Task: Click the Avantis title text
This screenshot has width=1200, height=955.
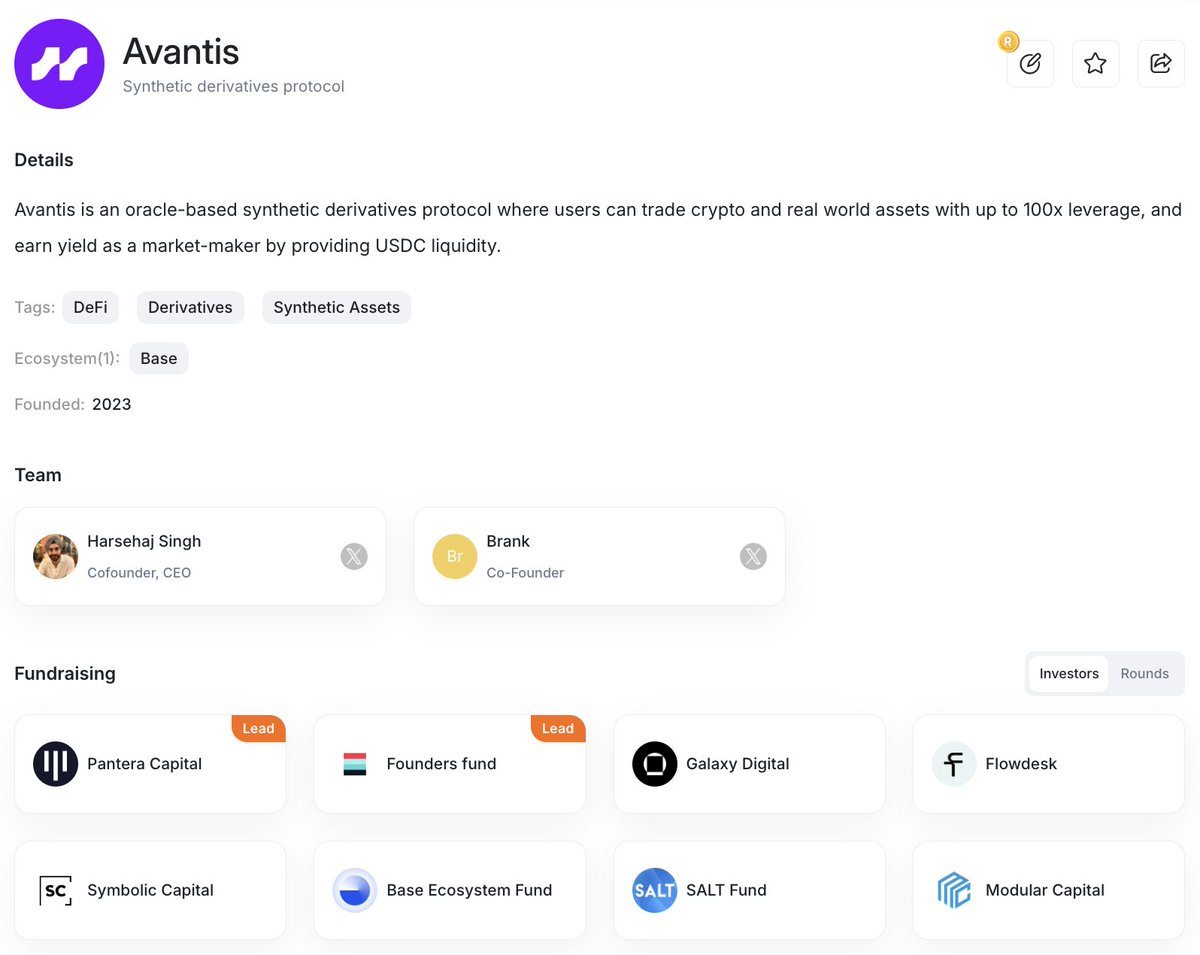Action: point(181,51)
